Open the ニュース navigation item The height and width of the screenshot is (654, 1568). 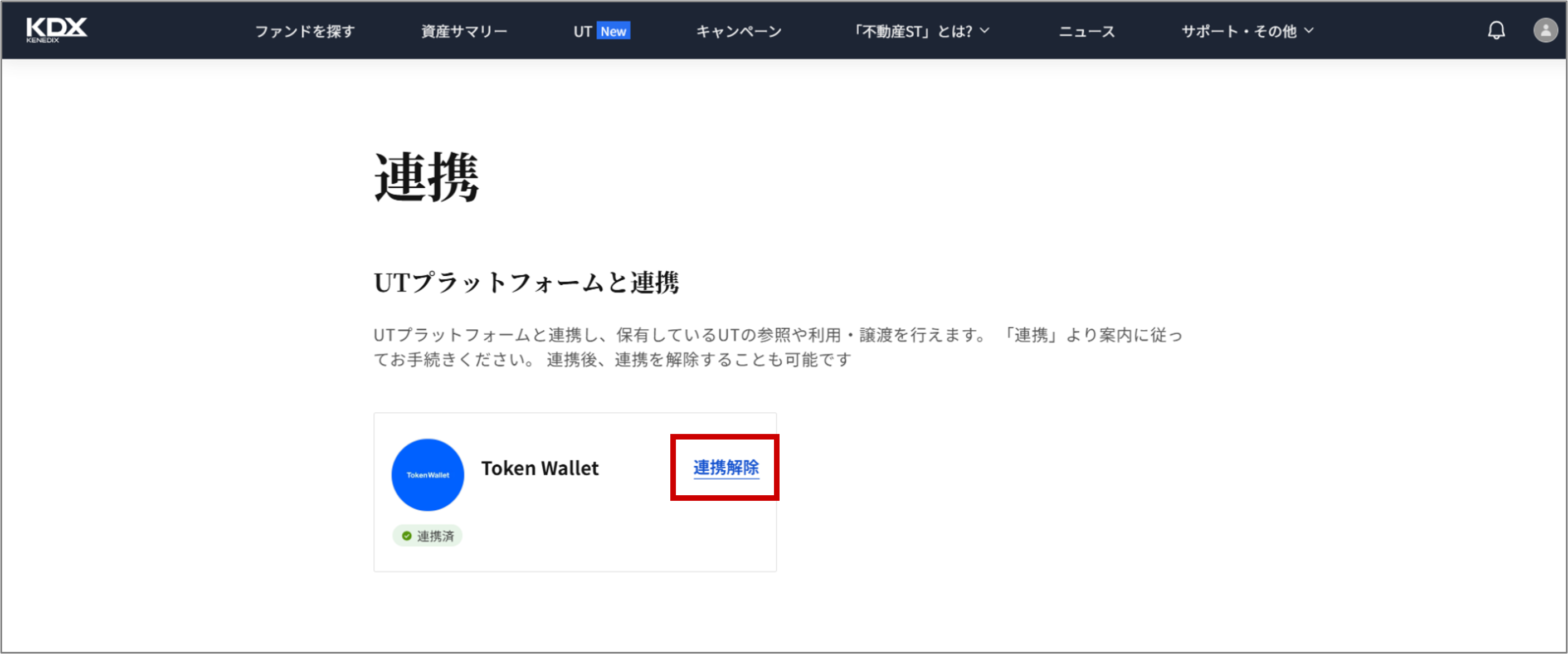(1087, 31)
